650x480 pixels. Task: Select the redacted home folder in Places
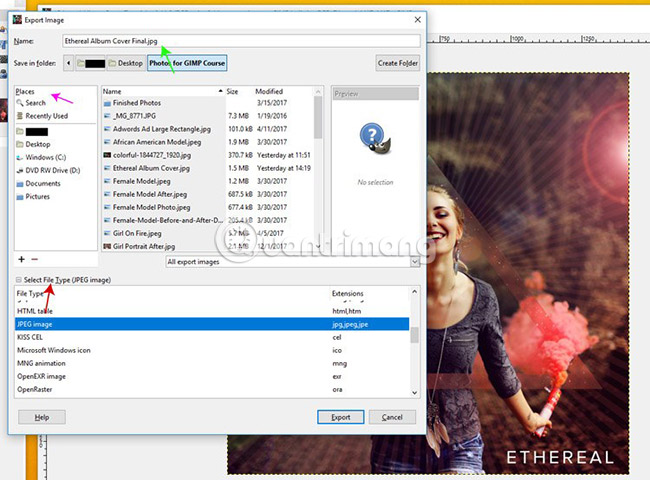coord(32,132)
